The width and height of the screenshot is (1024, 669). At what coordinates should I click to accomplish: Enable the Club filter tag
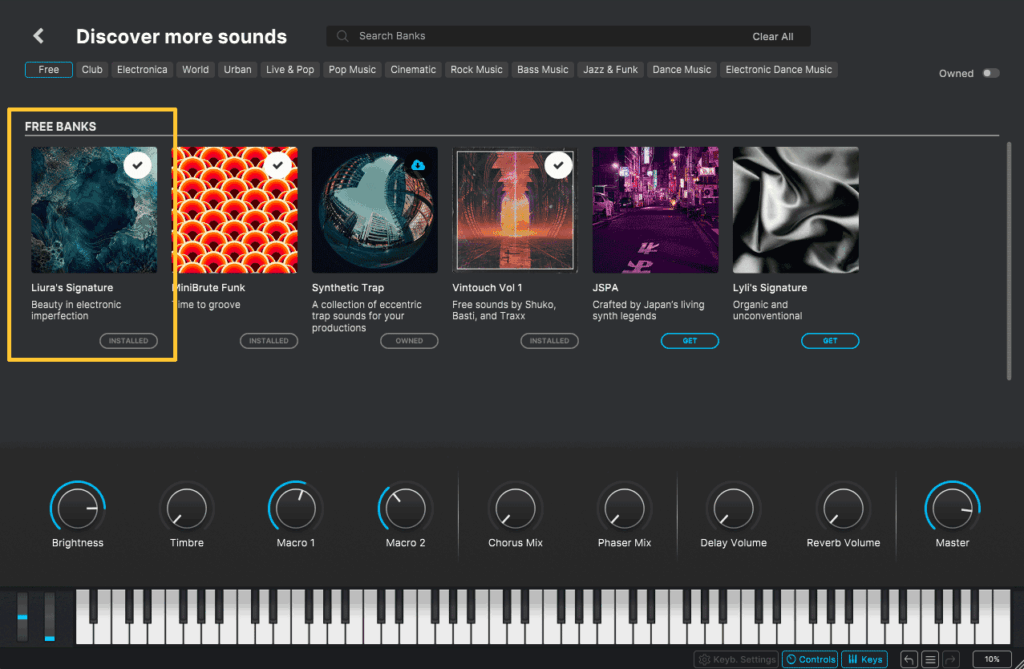coord(92,69)
